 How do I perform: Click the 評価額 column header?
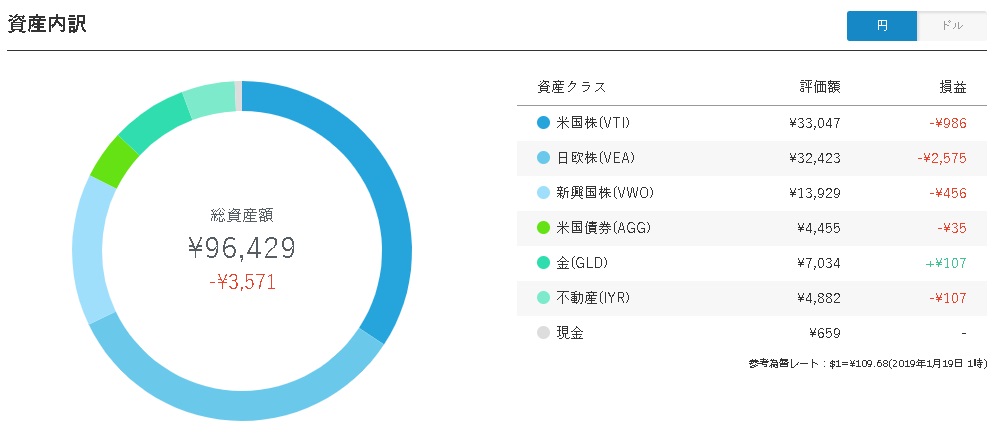pos(820,88)
